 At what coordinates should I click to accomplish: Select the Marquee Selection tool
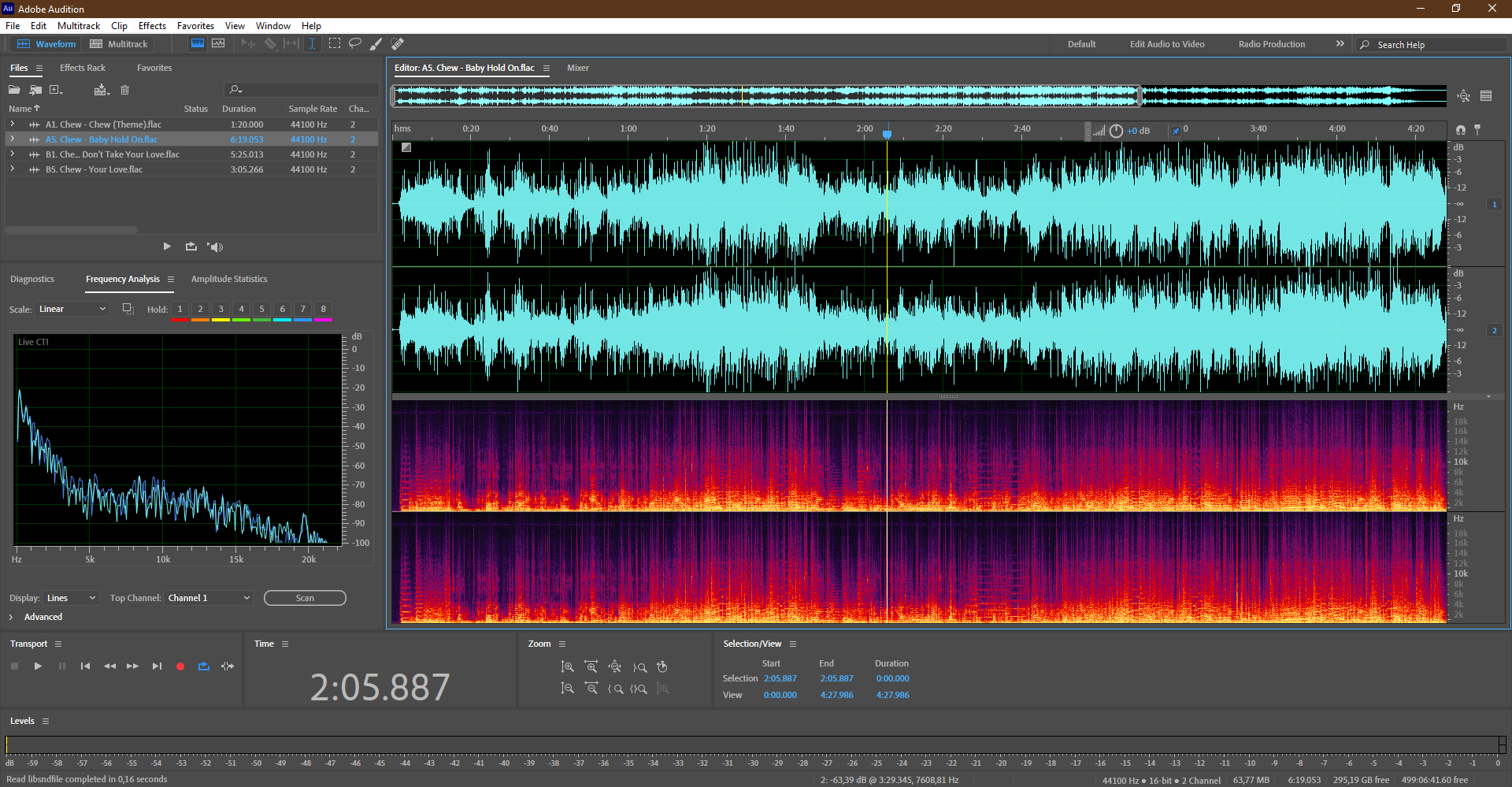(x=335, y=43)
